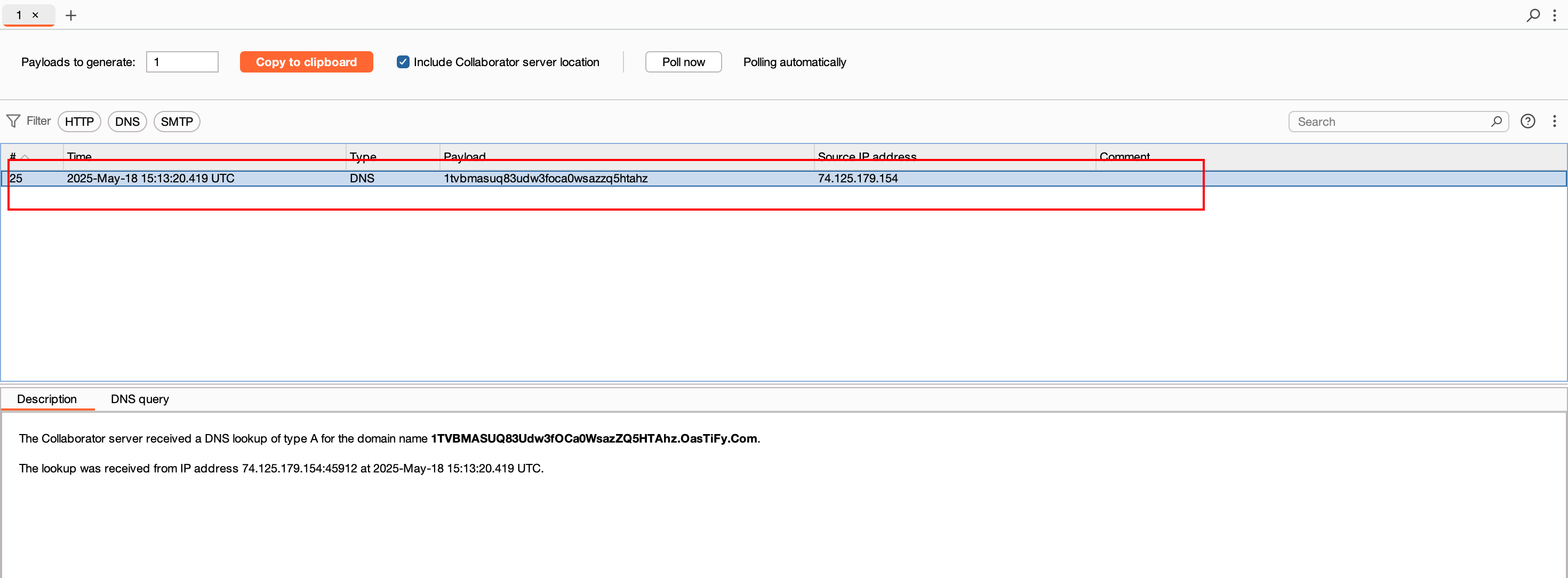Screen dimensions: 1568x578
Task: Click the Copy to clipboard button
Action: tap(306, 62)
